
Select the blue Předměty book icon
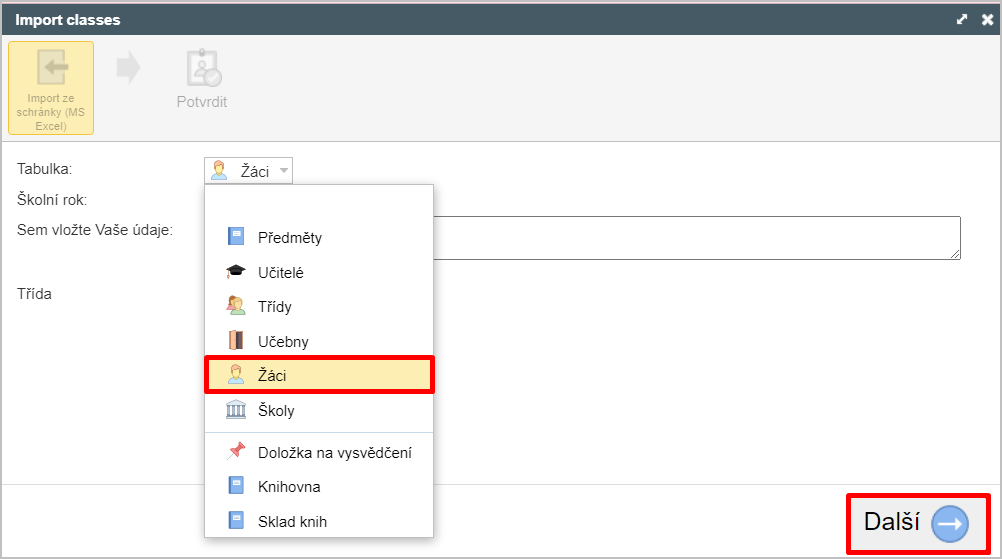click(236, 236)
